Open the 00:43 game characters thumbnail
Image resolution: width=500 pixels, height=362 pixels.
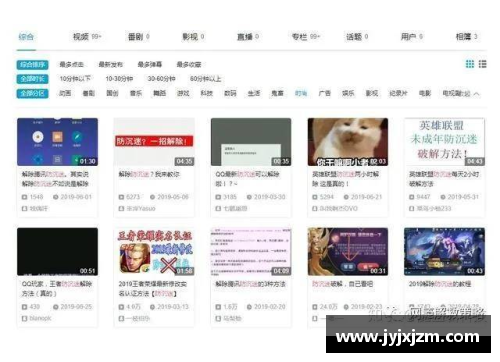444,252
